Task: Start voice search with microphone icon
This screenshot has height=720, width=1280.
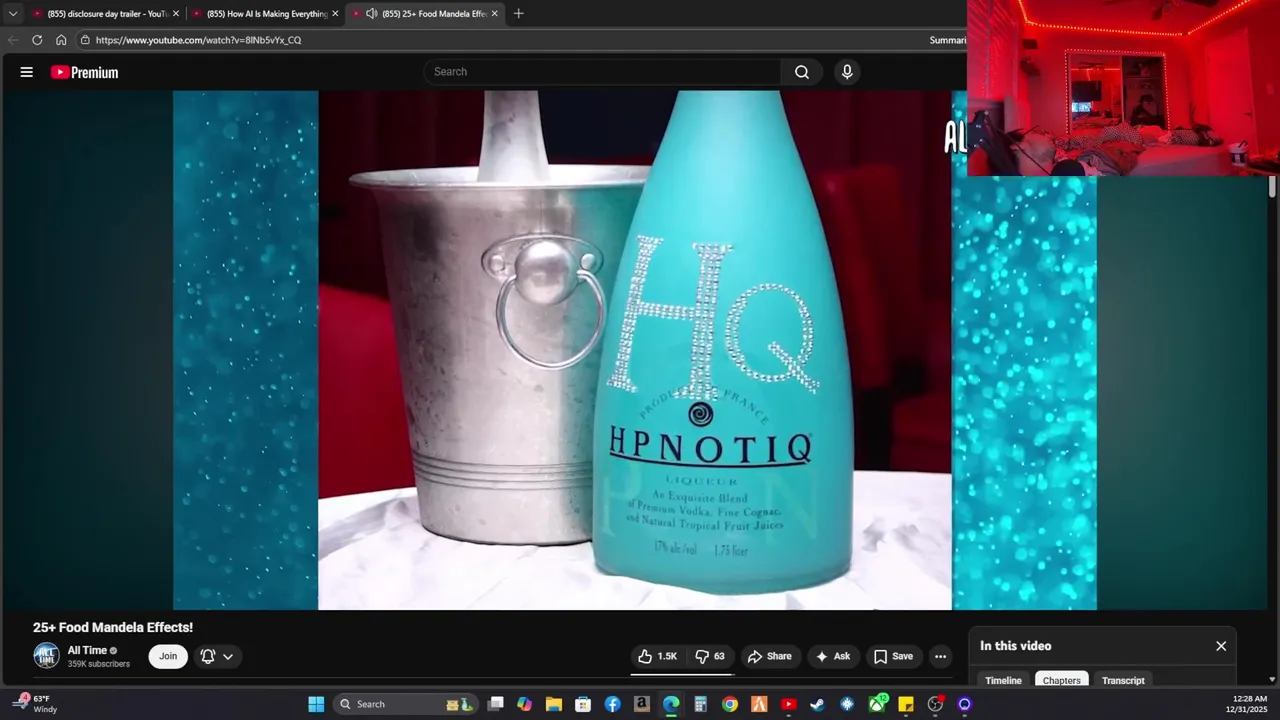Action: 847,72
